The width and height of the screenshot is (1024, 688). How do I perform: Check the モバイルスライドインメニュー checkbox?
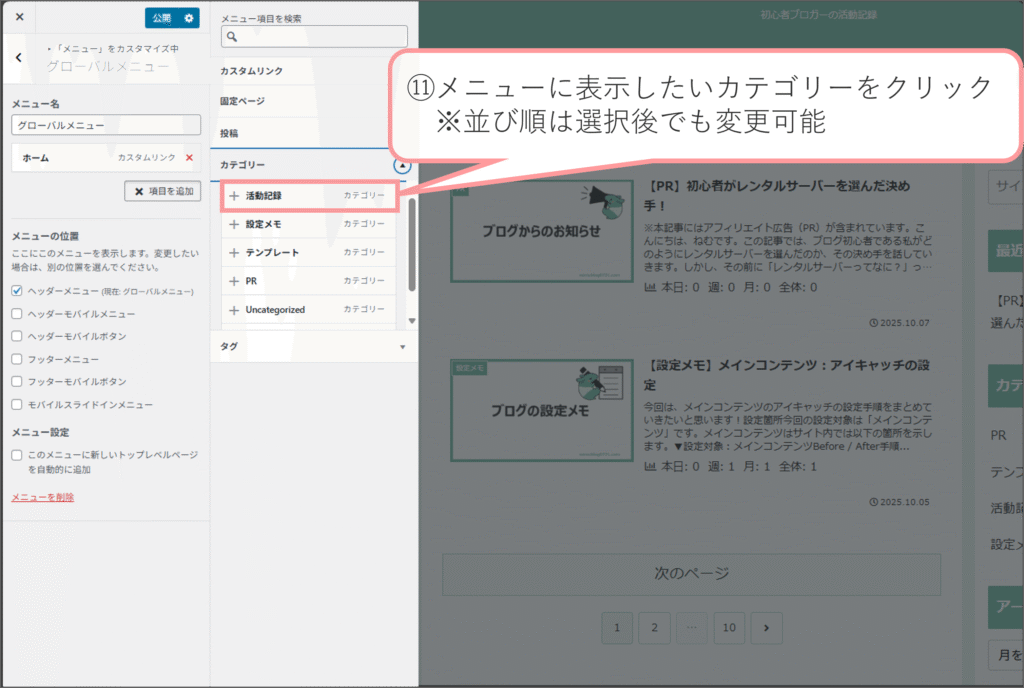point(17,405)
